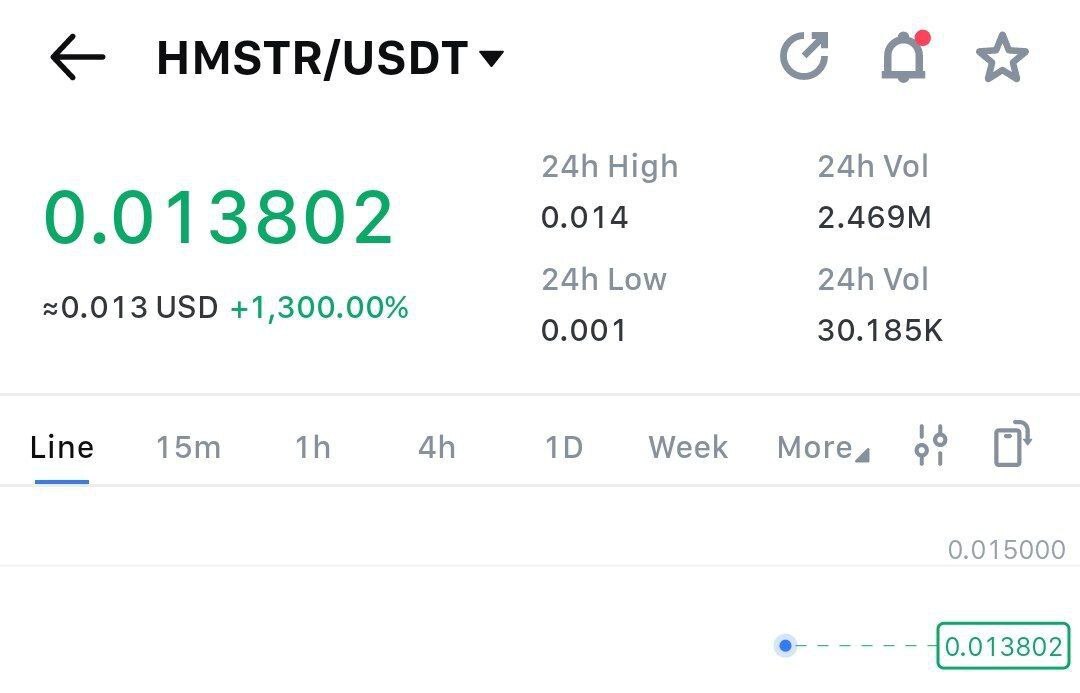Select the 1D timeframe tab
1080x693 pixels.
(564, 447)
